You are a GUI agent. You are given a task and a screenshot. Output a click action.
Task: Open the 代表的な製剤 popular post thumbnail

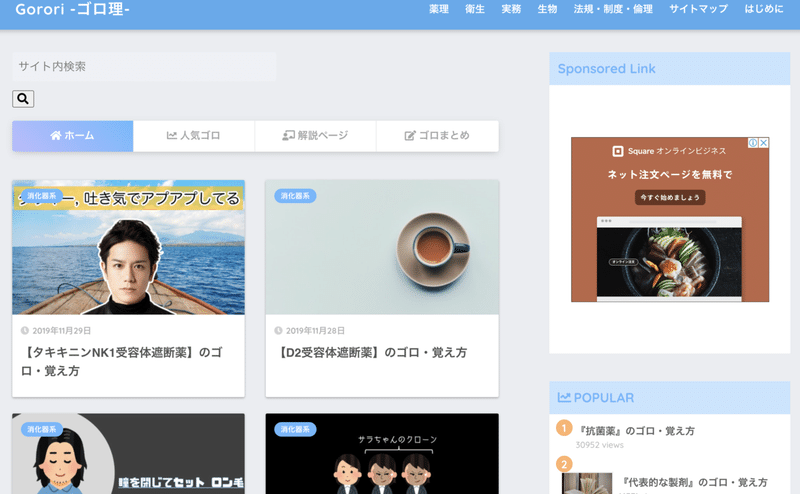(x=587, y=483)
